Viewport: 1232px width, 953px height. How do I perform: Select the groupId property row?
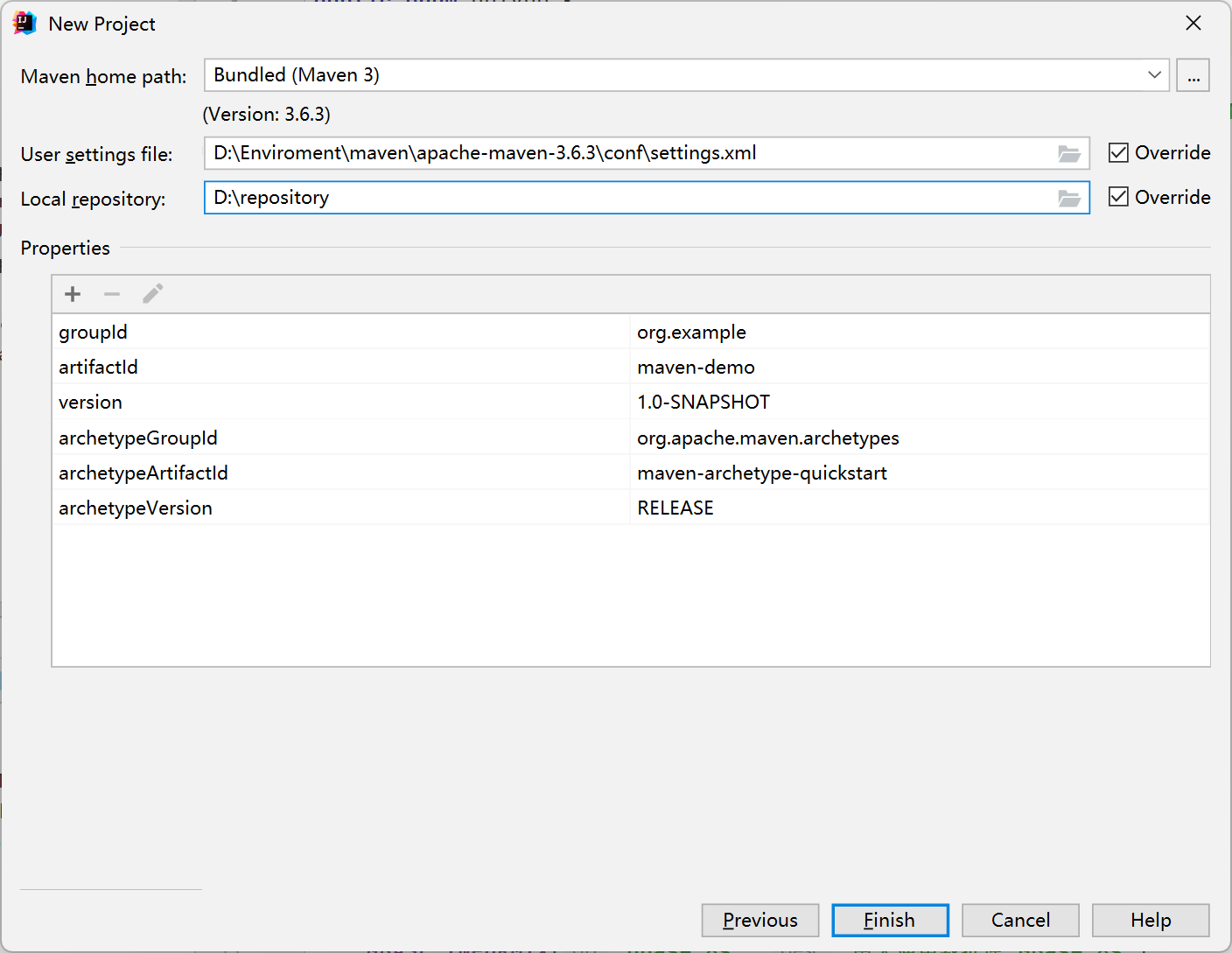pos(341,333)
